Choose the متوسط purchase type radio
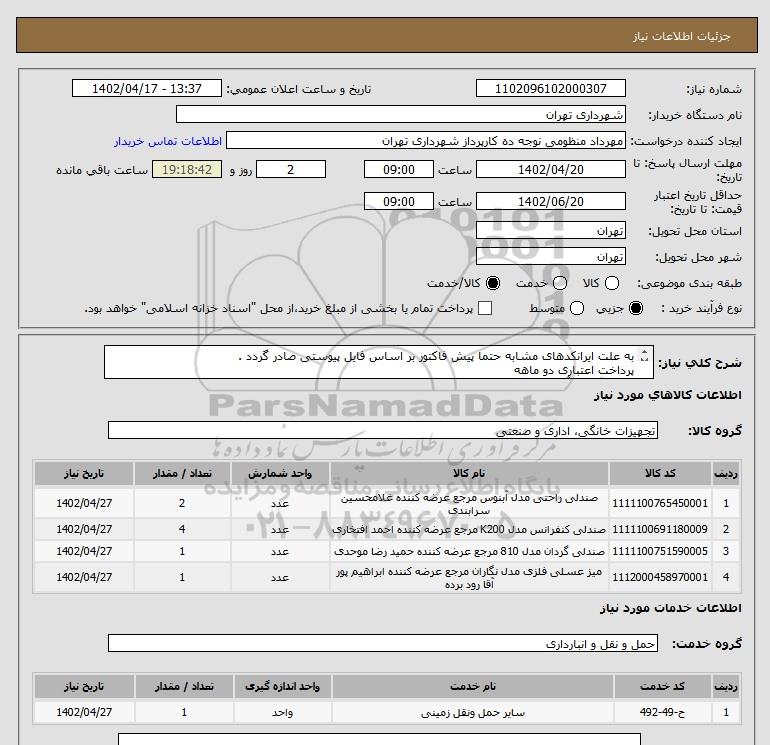The width and height of the screenshot is (770, 745). click(577, 308)
